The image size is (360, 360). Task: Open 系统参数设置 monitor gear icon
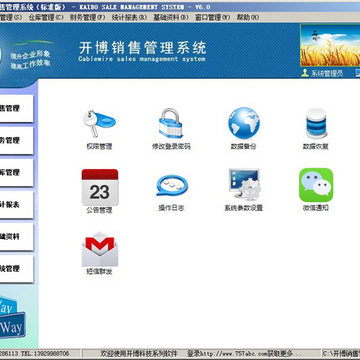pos(245,184)
